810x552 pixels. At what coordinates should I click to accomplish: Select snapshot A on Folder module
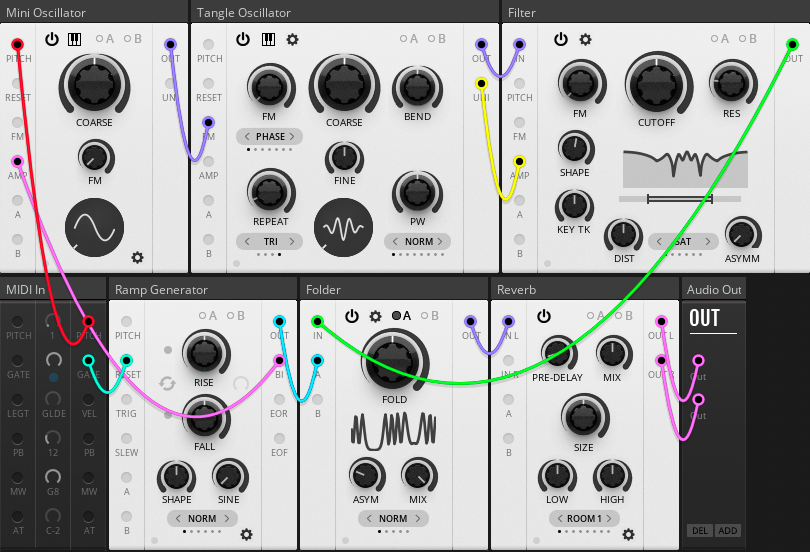point(402,316)
